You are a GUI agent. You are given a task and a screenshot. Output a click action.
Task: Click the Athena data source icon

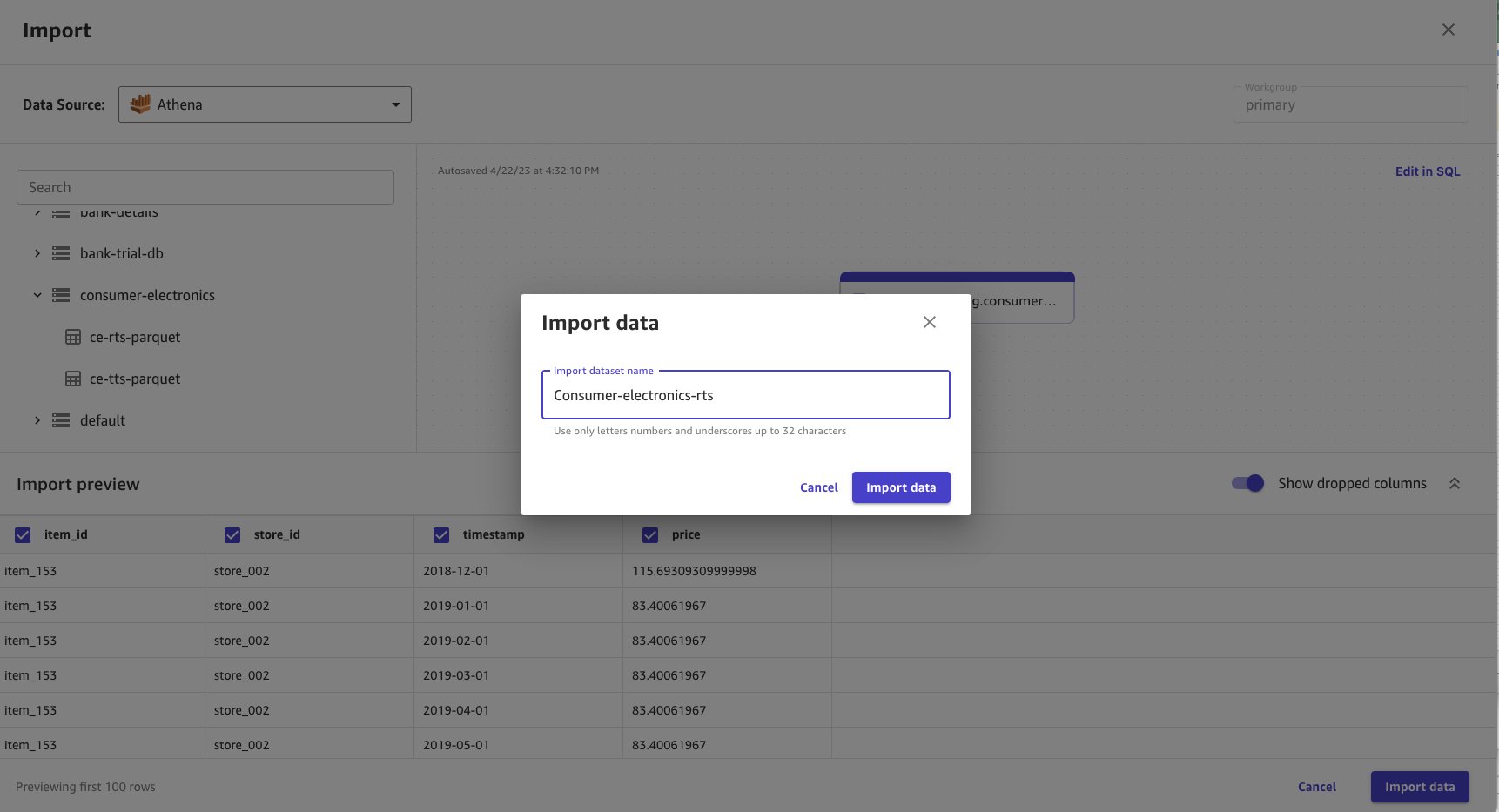click(x=140, y=104)
